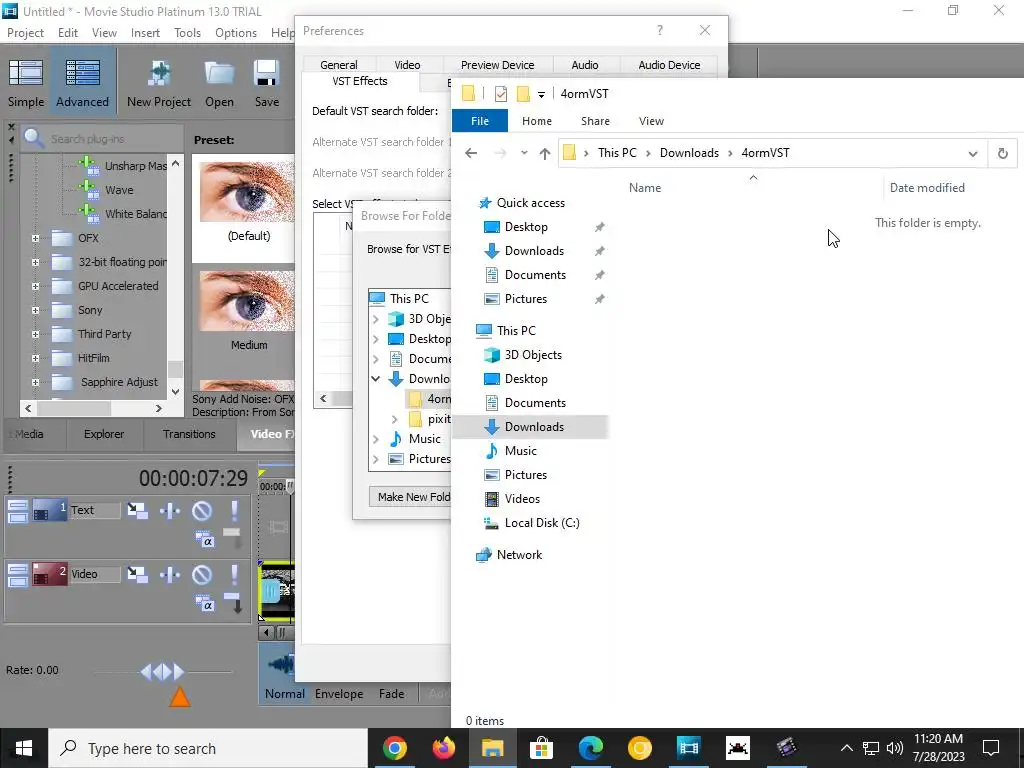Open the View ribbon tab in File Explorer
The width and height of the screenshot is (1024, 768).
(651, 121)
